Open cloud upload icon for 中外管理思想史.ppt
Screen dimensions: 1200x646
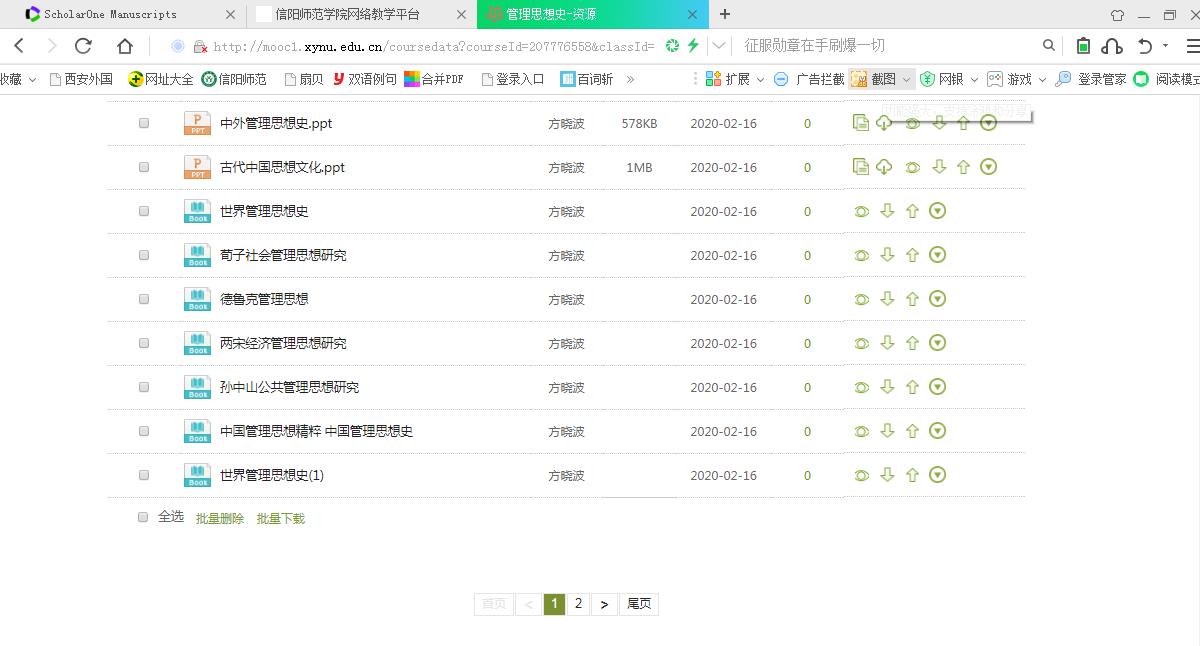coord(885,123)
